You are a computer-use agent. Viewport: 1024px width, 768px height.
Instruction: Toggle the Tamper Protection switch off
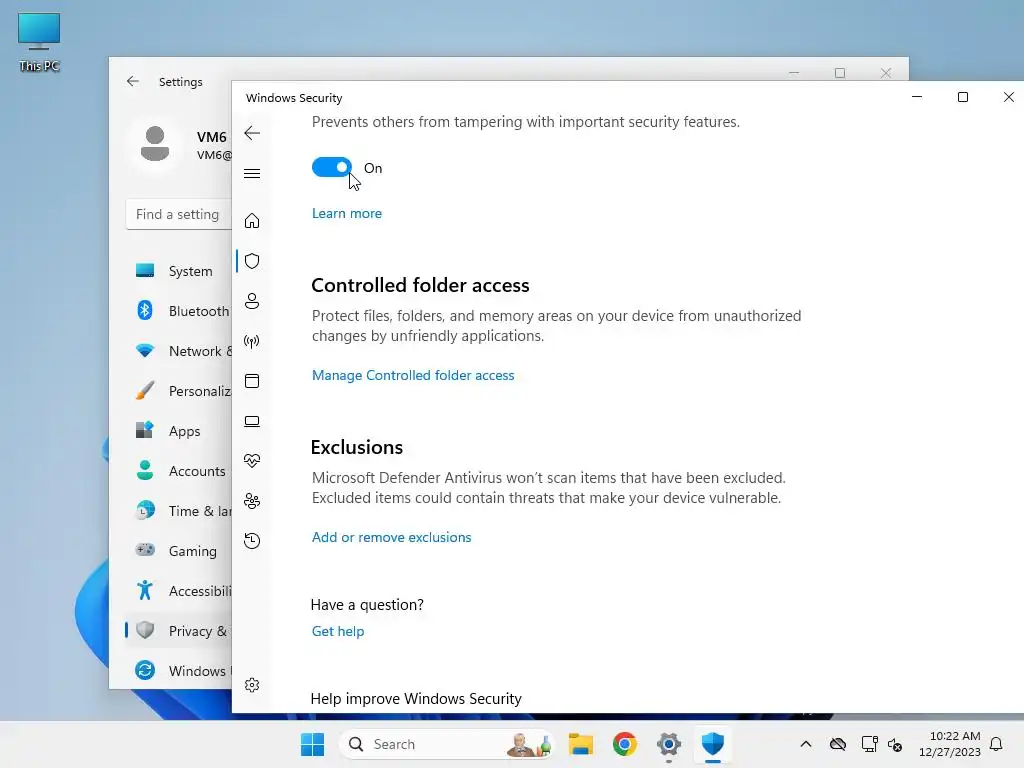pyautogui.click(x=332, y=168)
